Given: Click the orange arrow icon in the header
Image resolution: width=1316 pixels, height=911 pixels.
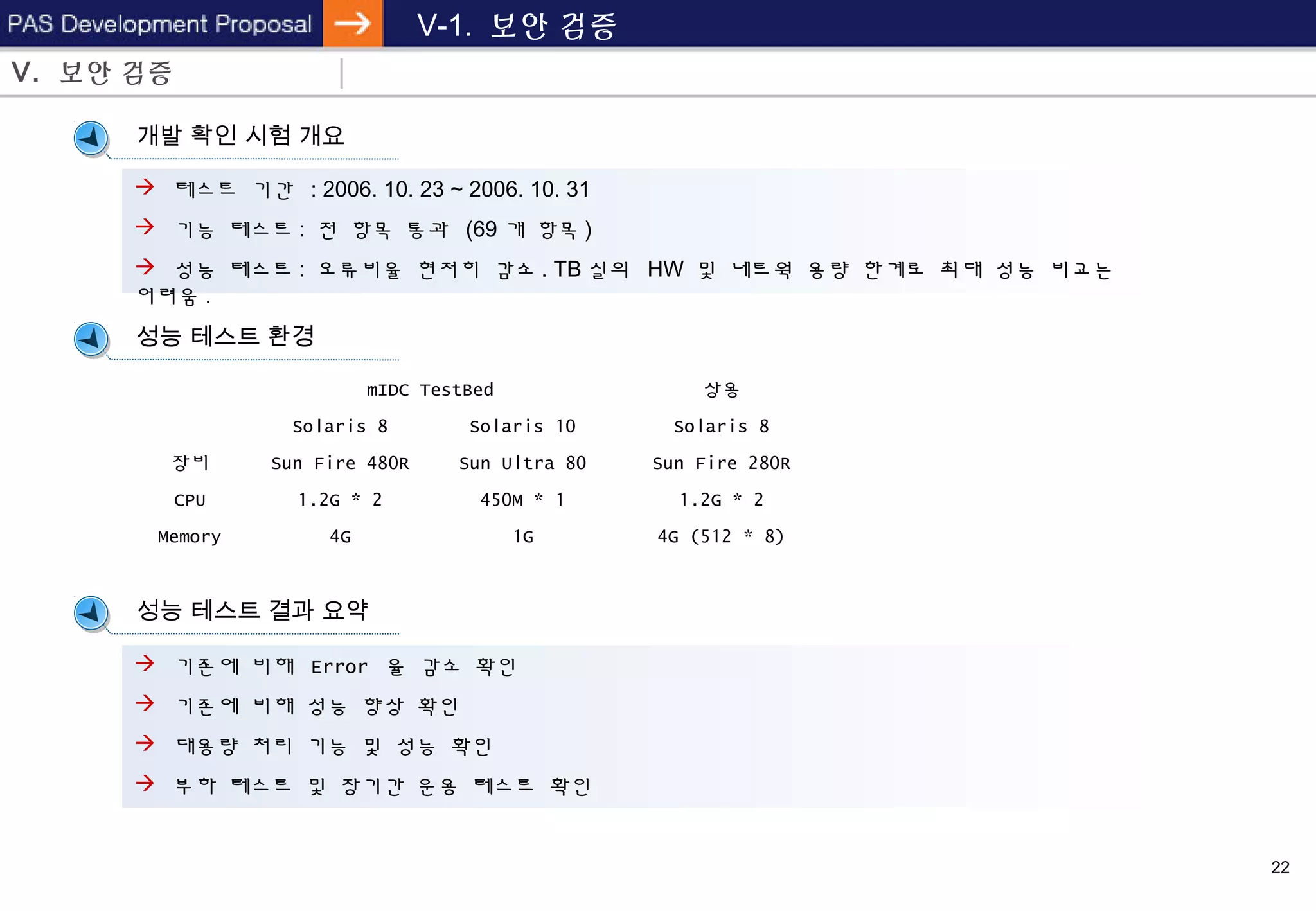Looking at the screenshot, I should [353, 24].
